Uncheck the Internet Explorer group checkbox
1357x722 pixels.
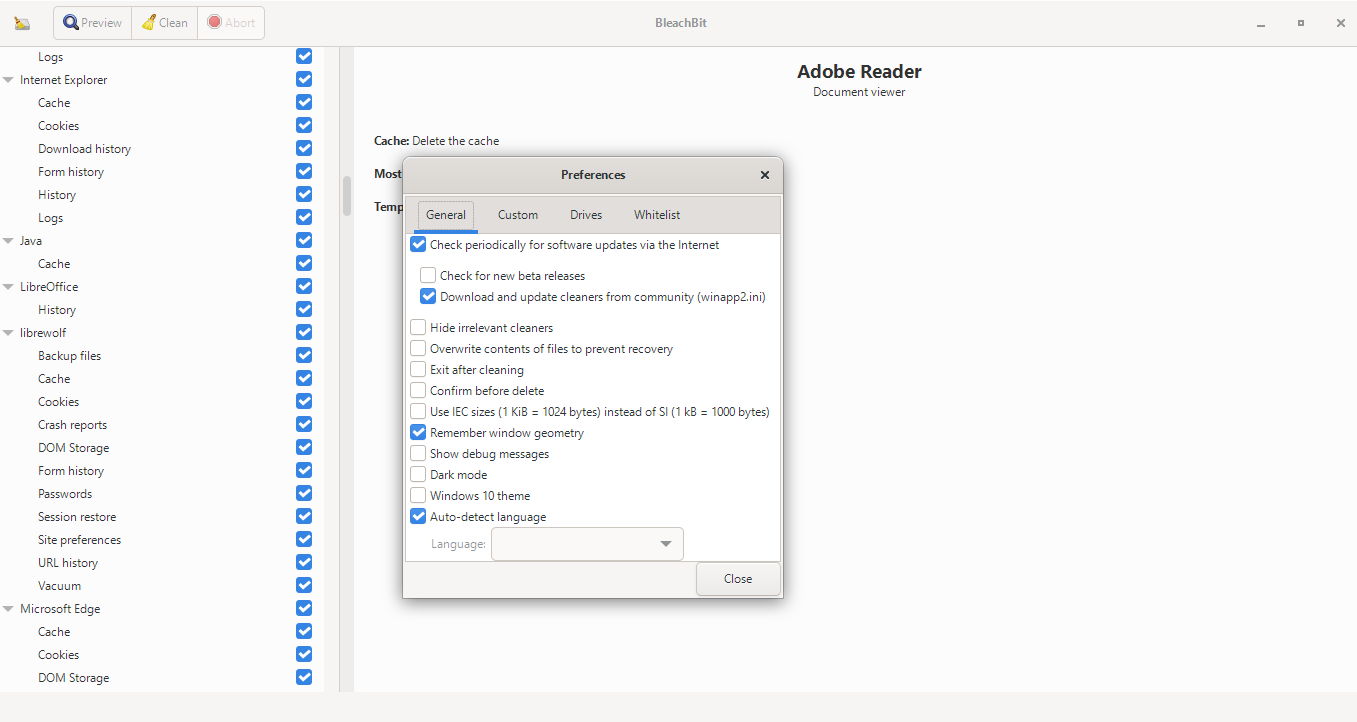click(304, 79)
